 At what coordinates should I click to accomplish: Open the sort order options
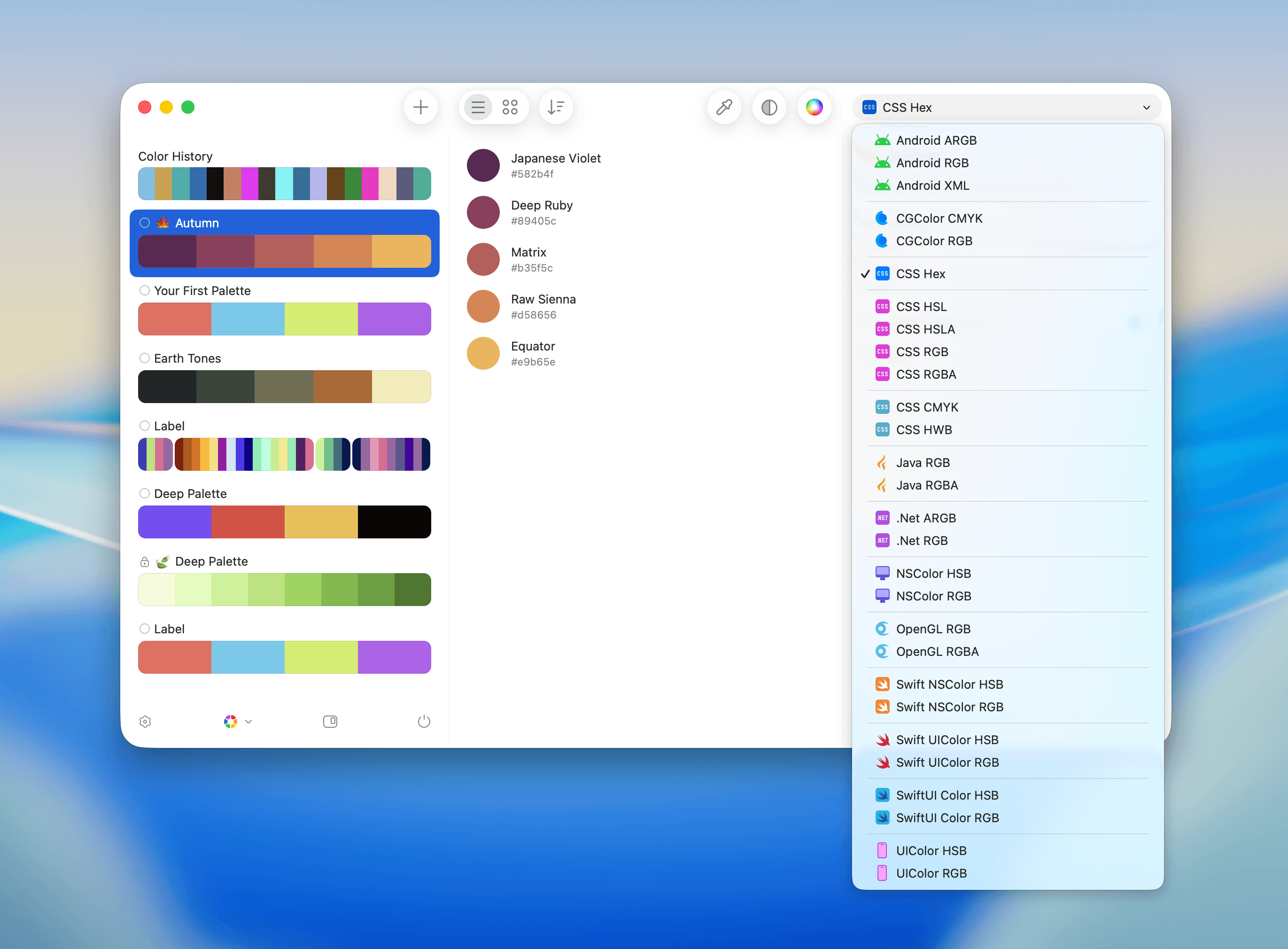coord(556,108)
